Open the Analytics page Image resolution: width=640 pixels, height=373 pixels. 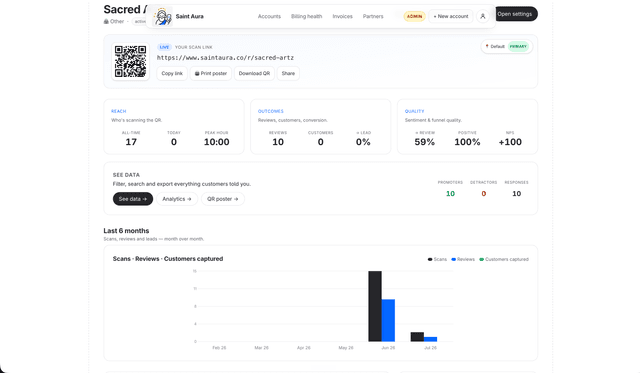177,199
